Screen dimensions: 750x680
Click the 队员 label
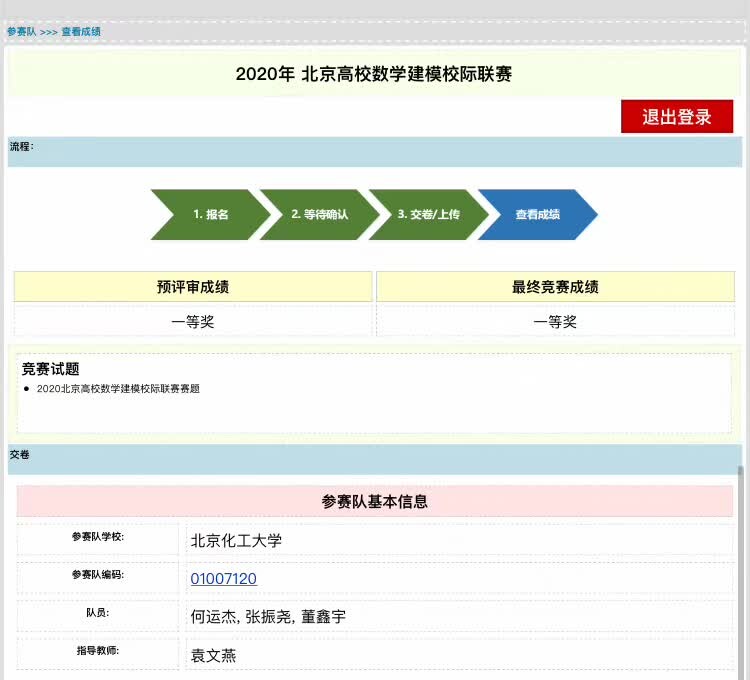[x=98, y=613]
